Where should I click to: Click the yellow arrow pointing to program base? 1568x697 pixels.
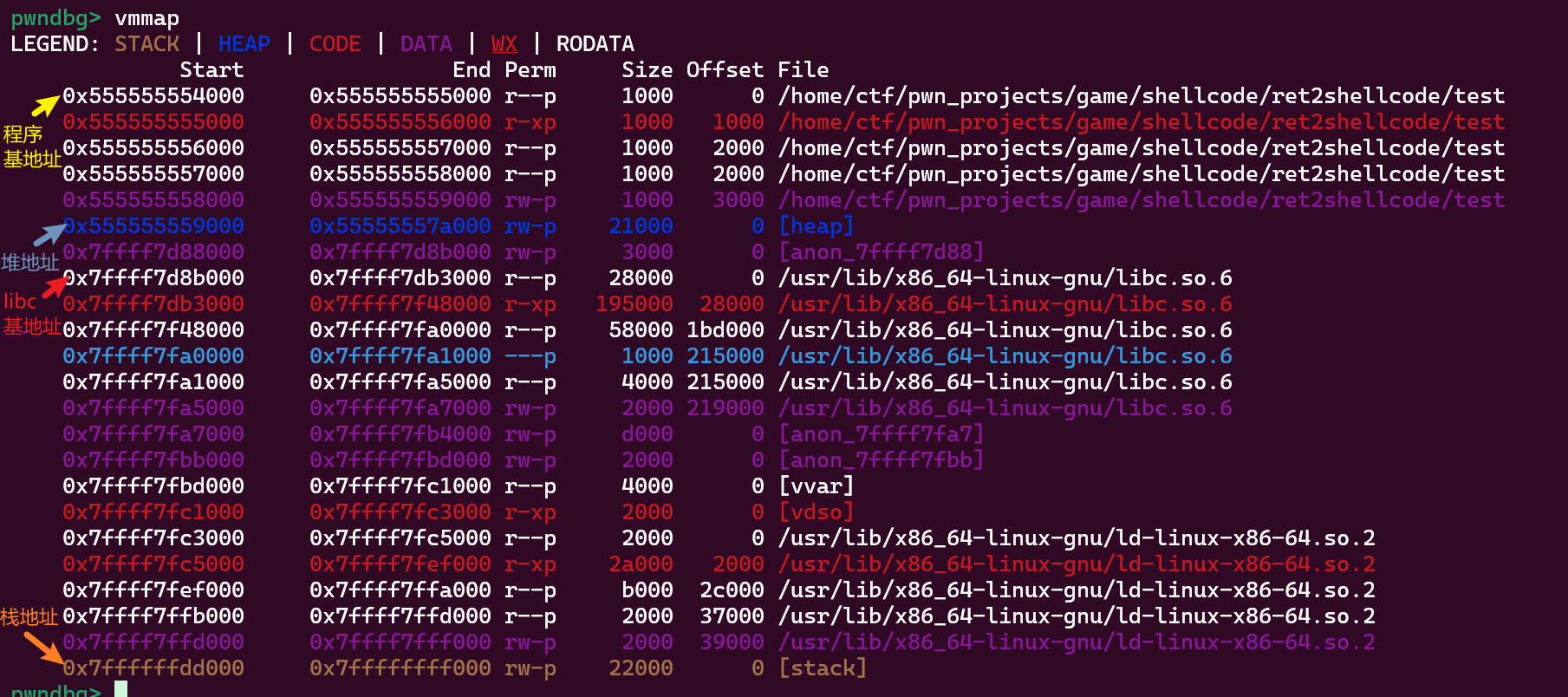tap(45, 105)
